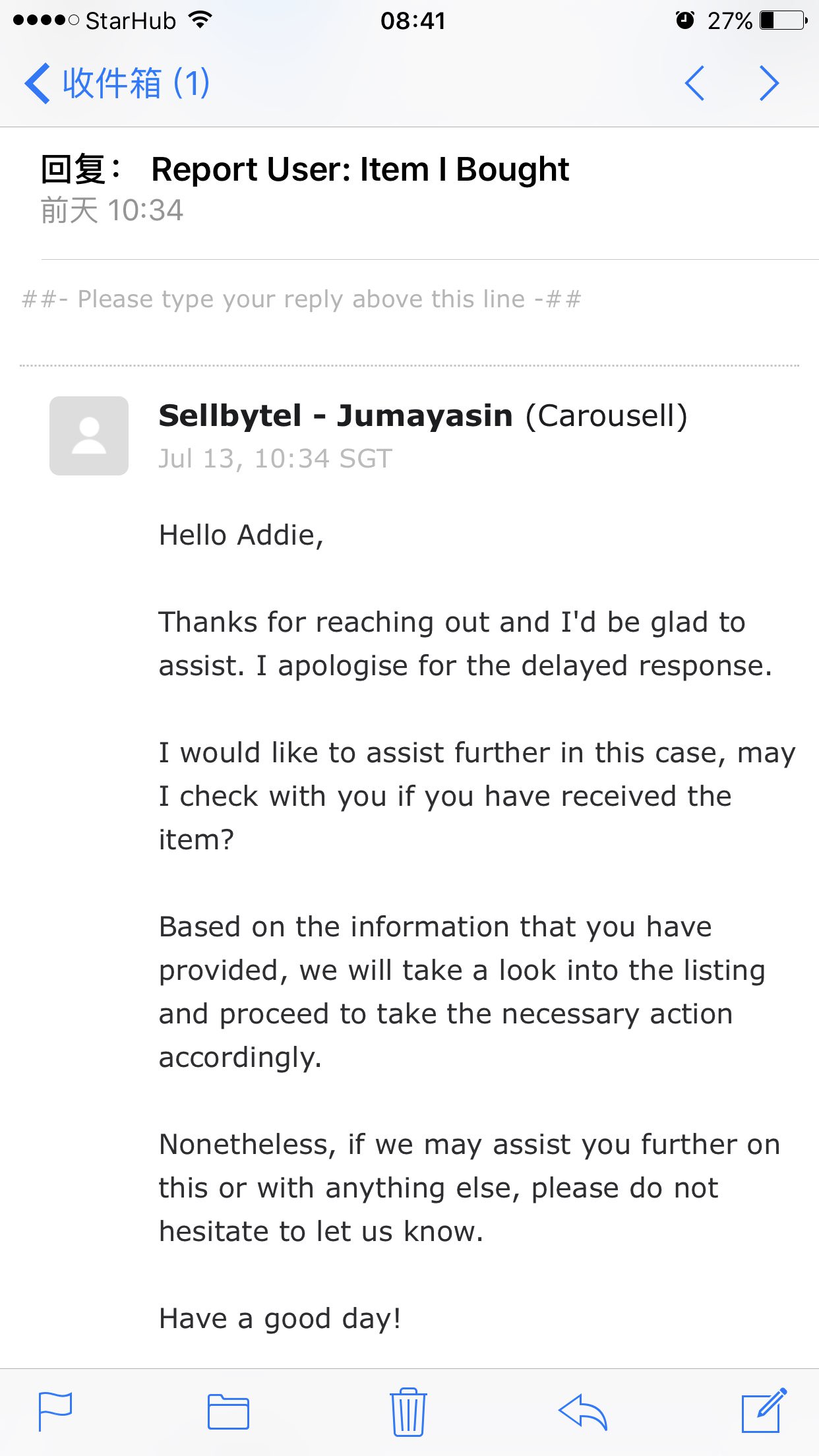Tap the 前天 10:34 received date
The height and width of the screenshot is (1456, 819).
[x=112, y=211]
